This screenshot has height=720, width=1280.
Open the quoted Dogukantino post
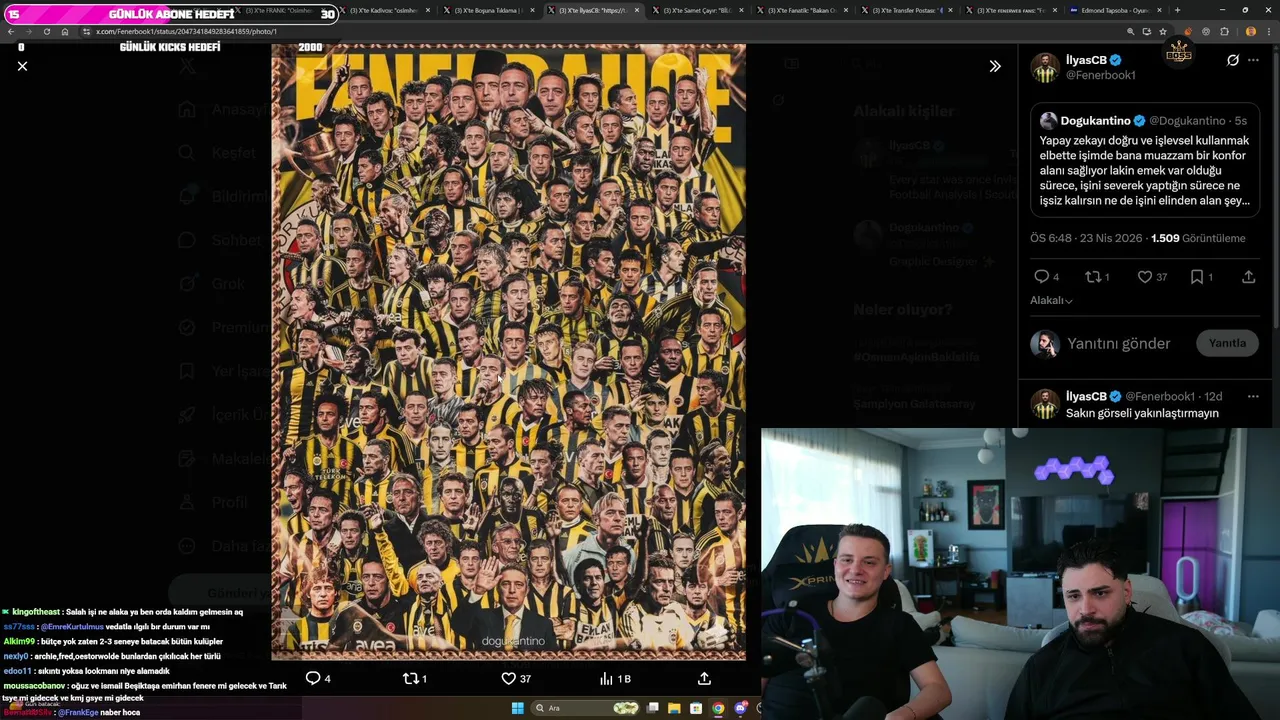pyautogui.click(x=1145, y=159)
